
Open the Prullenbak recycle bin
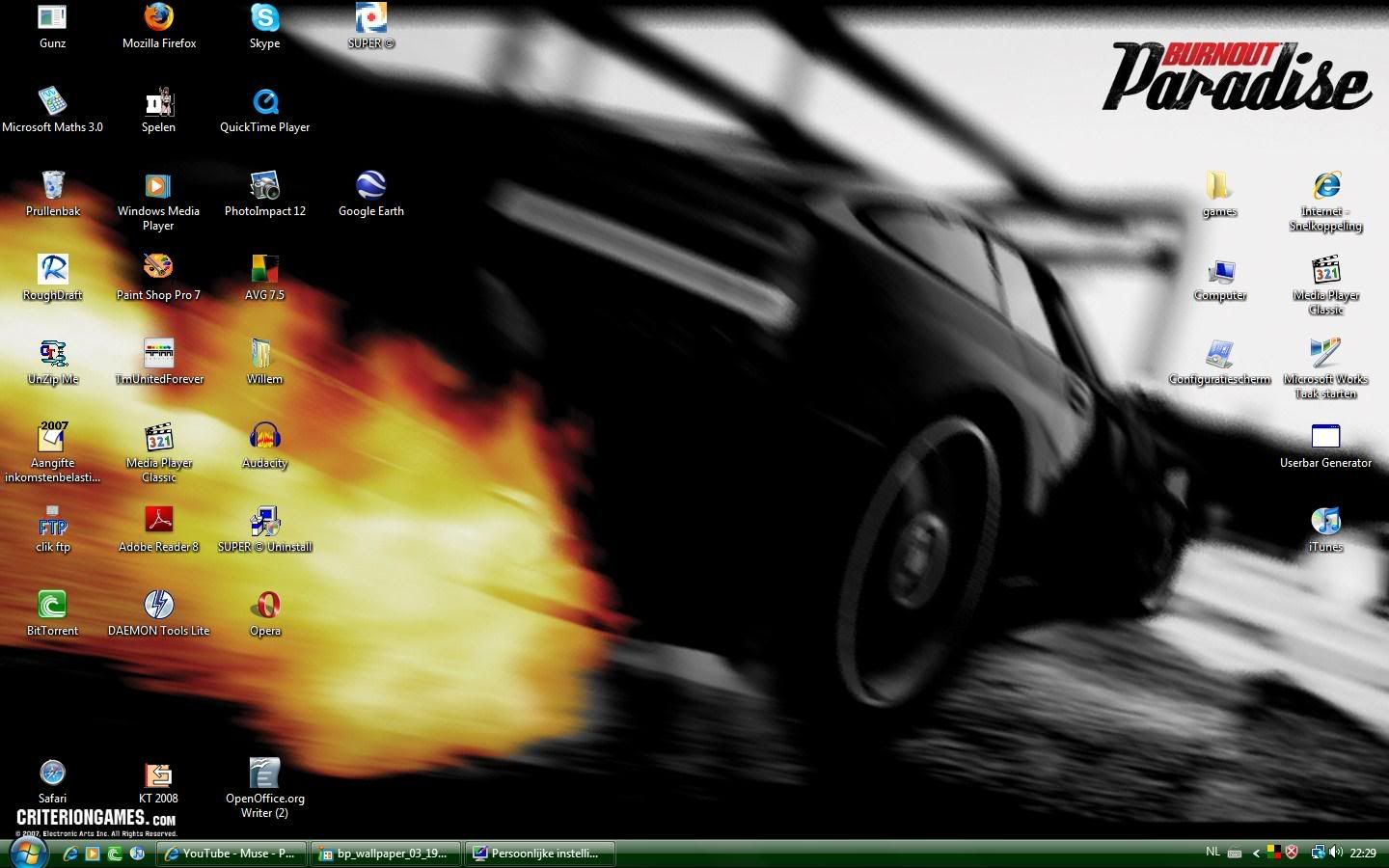(x=52, y=194)
